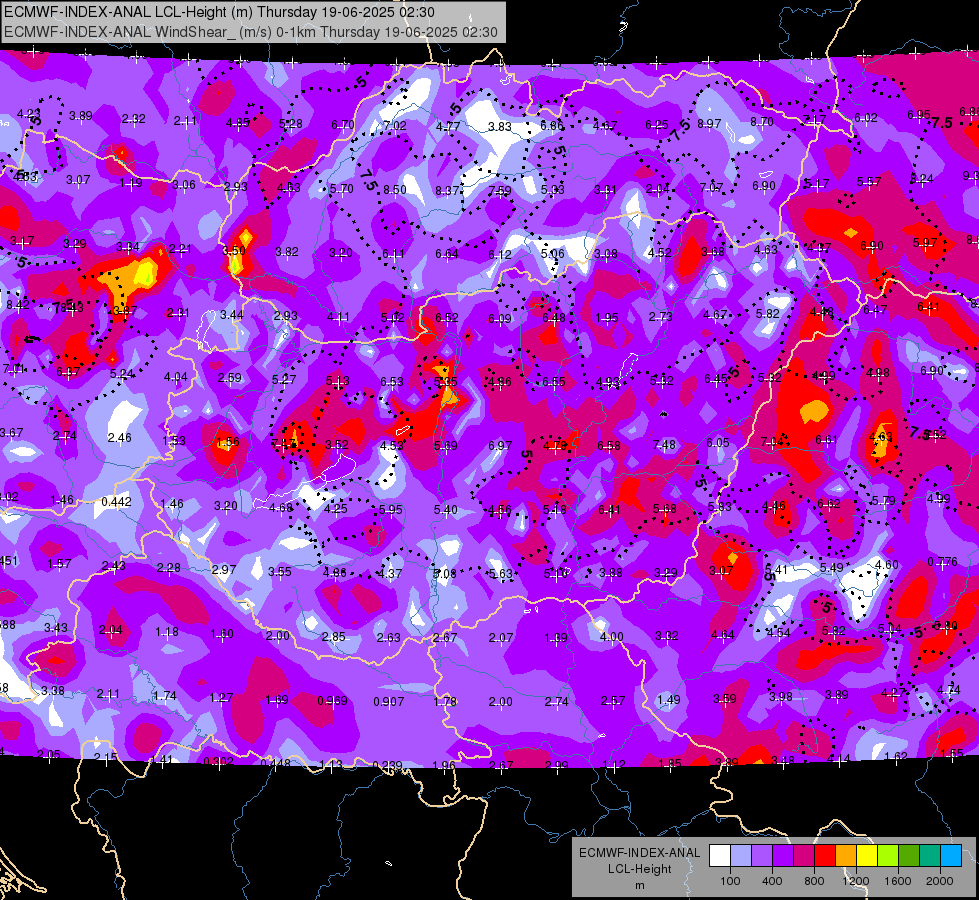Image resolution: width=979 pixels, height=900 pixels.
Task: Click the grid value '0.969'
Action: 332,701
